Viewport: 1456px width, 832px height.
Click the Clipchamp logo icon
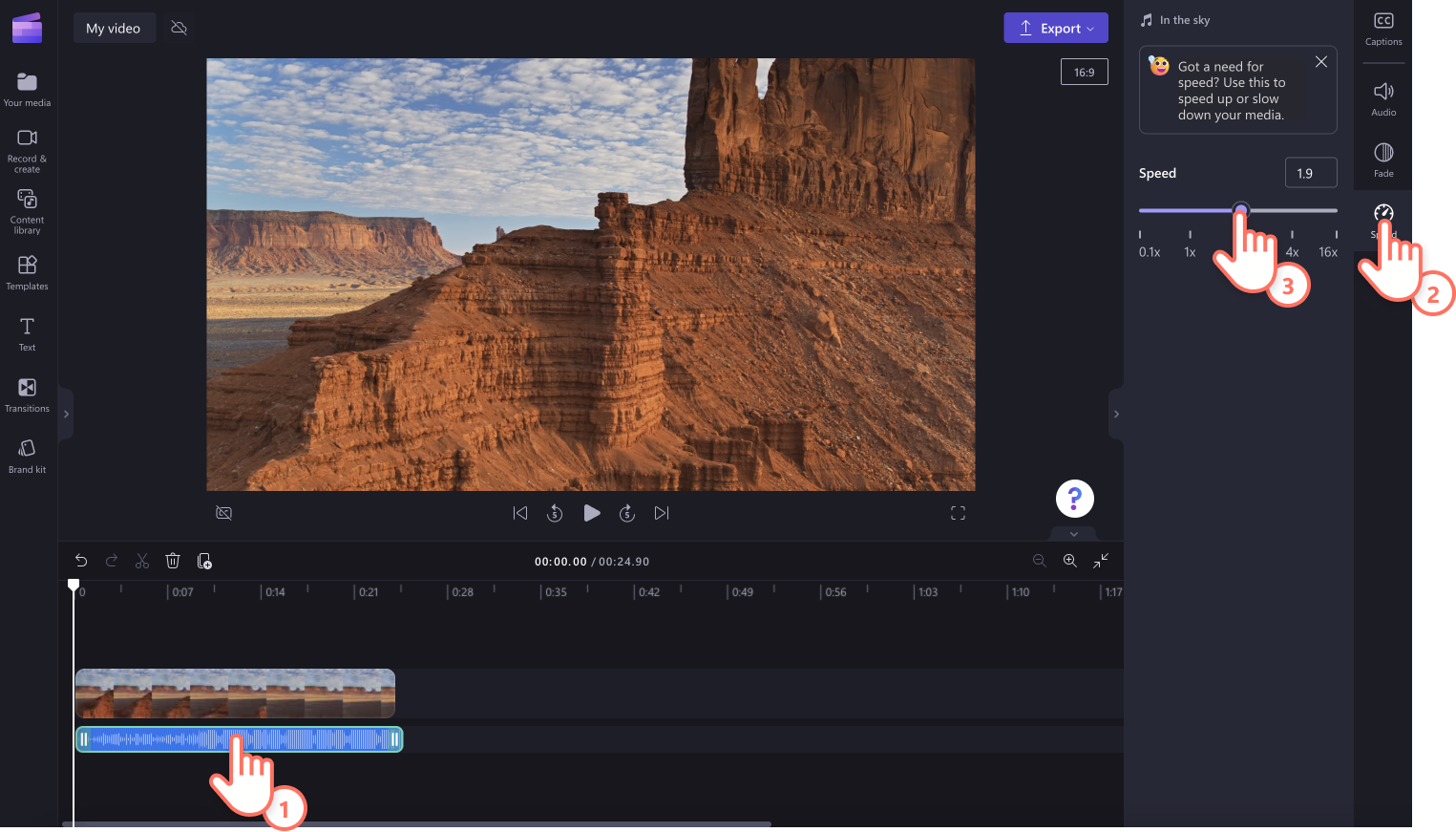coord(27,28)
